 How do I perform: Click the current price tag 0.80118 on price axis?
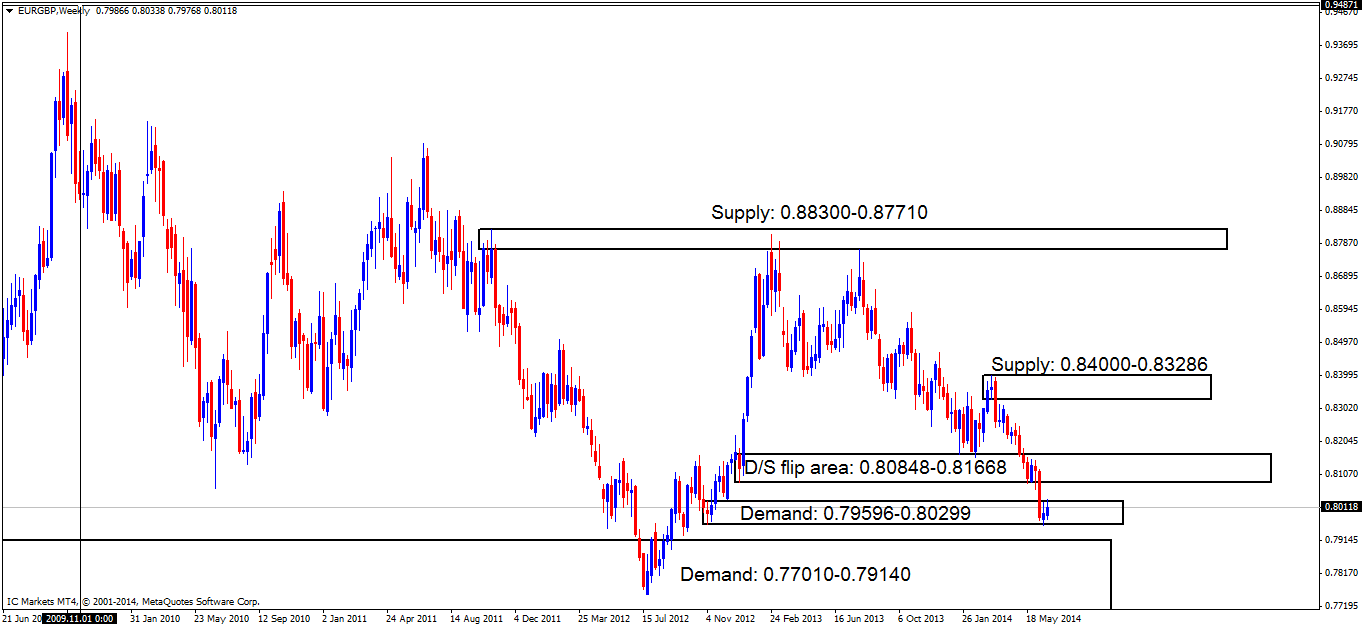1339,507
